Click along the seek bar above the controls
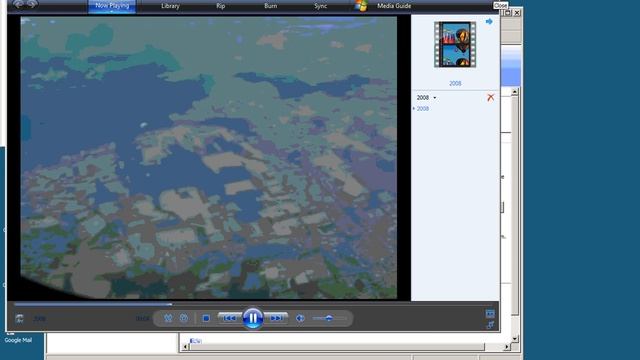The image size is (640, 360). click(253, 304)
